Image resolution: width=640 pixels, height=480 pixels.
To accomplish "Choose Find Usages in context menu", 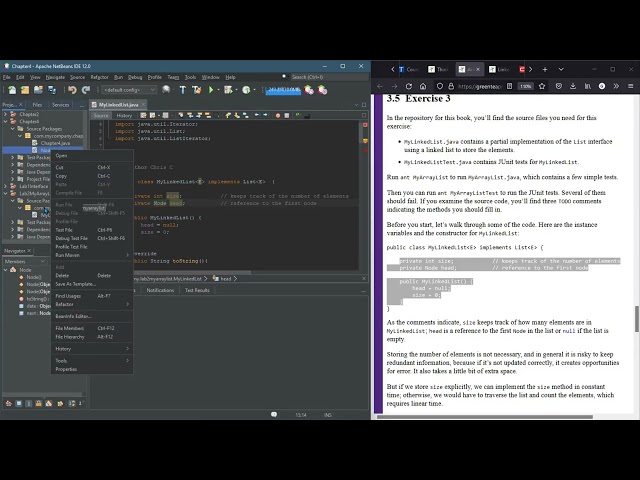I will (x=92, y=296).
